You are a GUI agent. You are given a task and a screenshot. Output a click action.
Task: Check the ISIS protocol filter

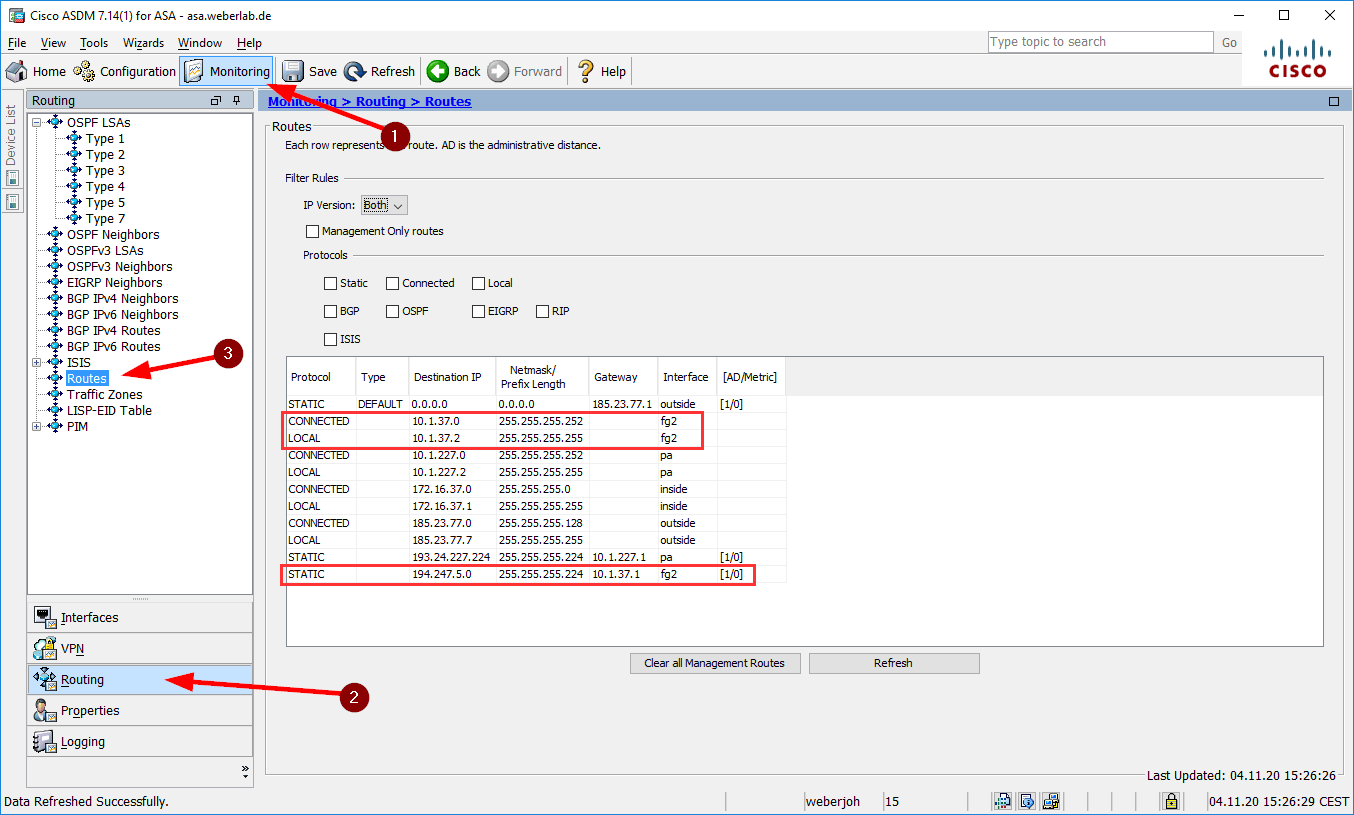click(330, 339)
